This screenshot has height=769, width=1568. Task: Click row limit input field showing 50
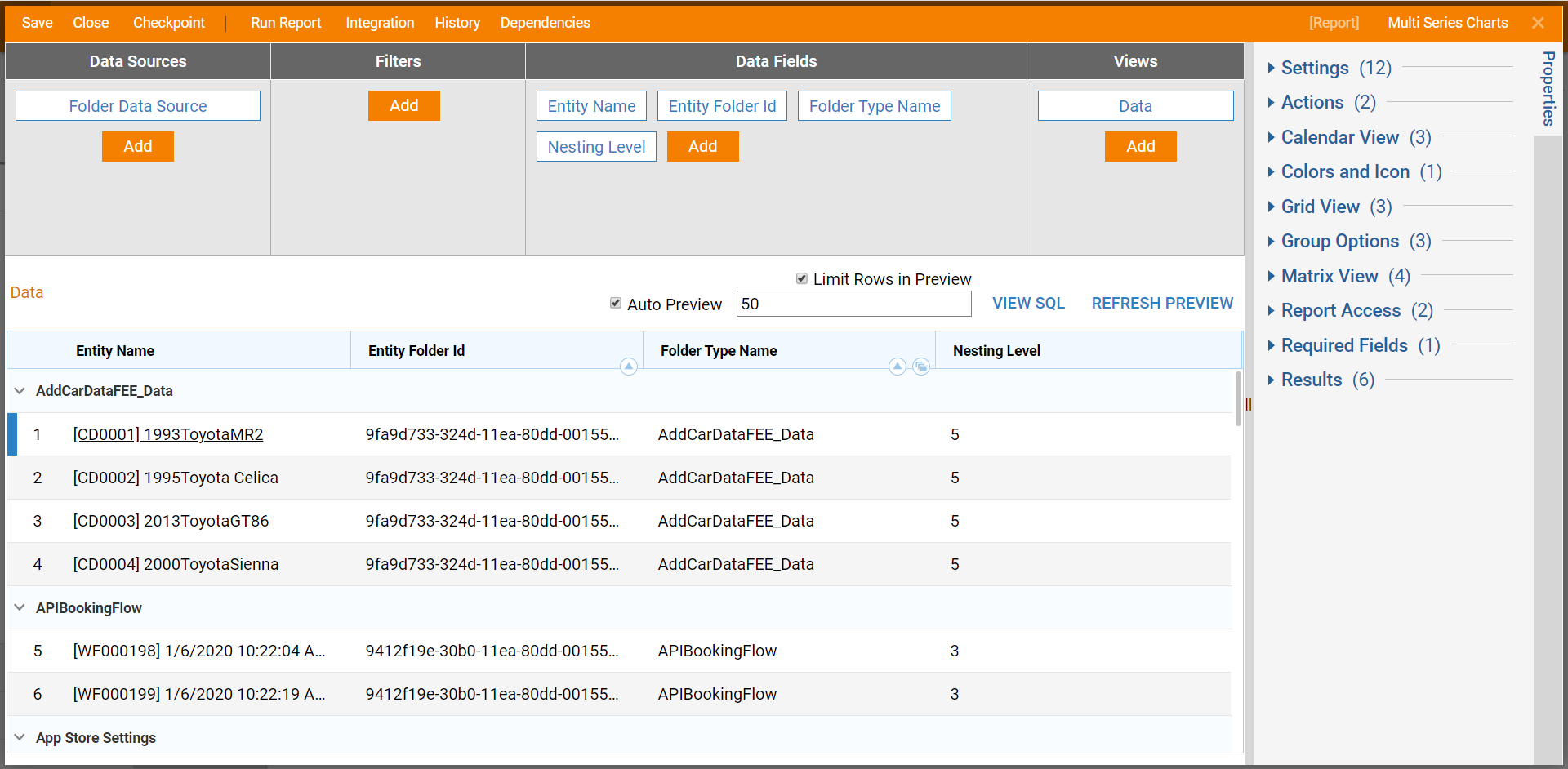click(854, 304)
